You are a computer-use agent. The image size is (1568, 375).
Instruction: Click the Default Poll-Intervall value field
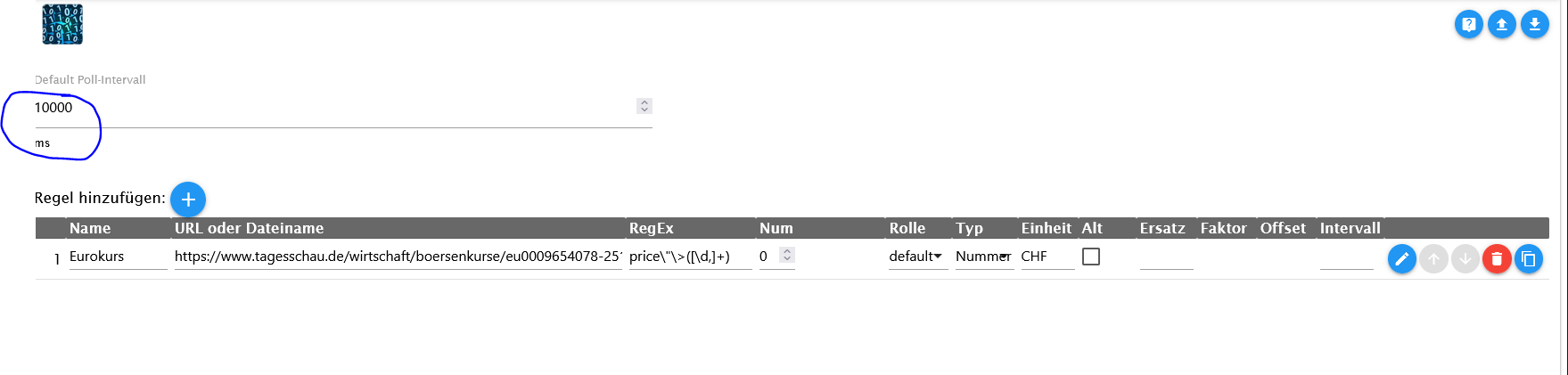point(330,108)
